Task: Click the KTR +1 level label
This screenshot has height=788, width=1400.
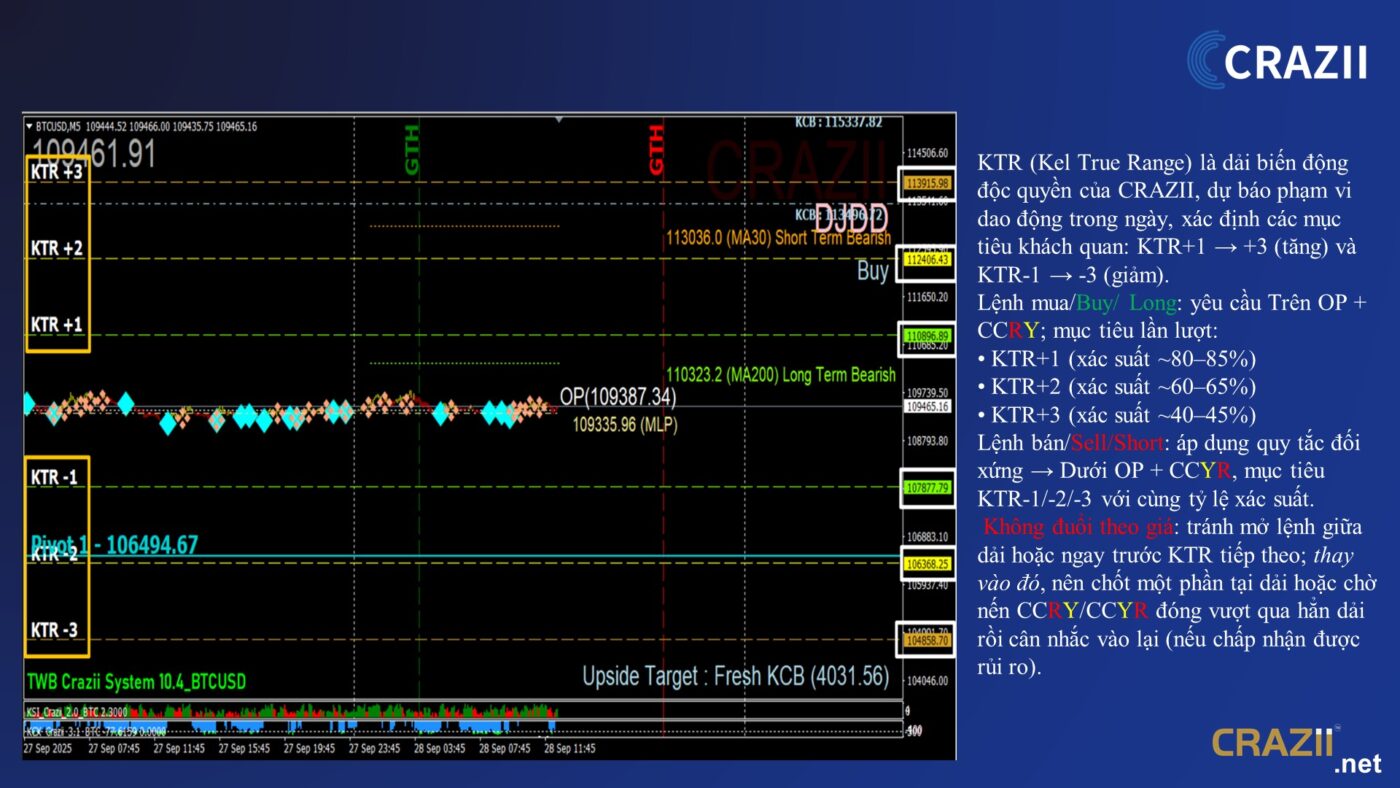Action: pyautogui.click(x=56, y=325)
